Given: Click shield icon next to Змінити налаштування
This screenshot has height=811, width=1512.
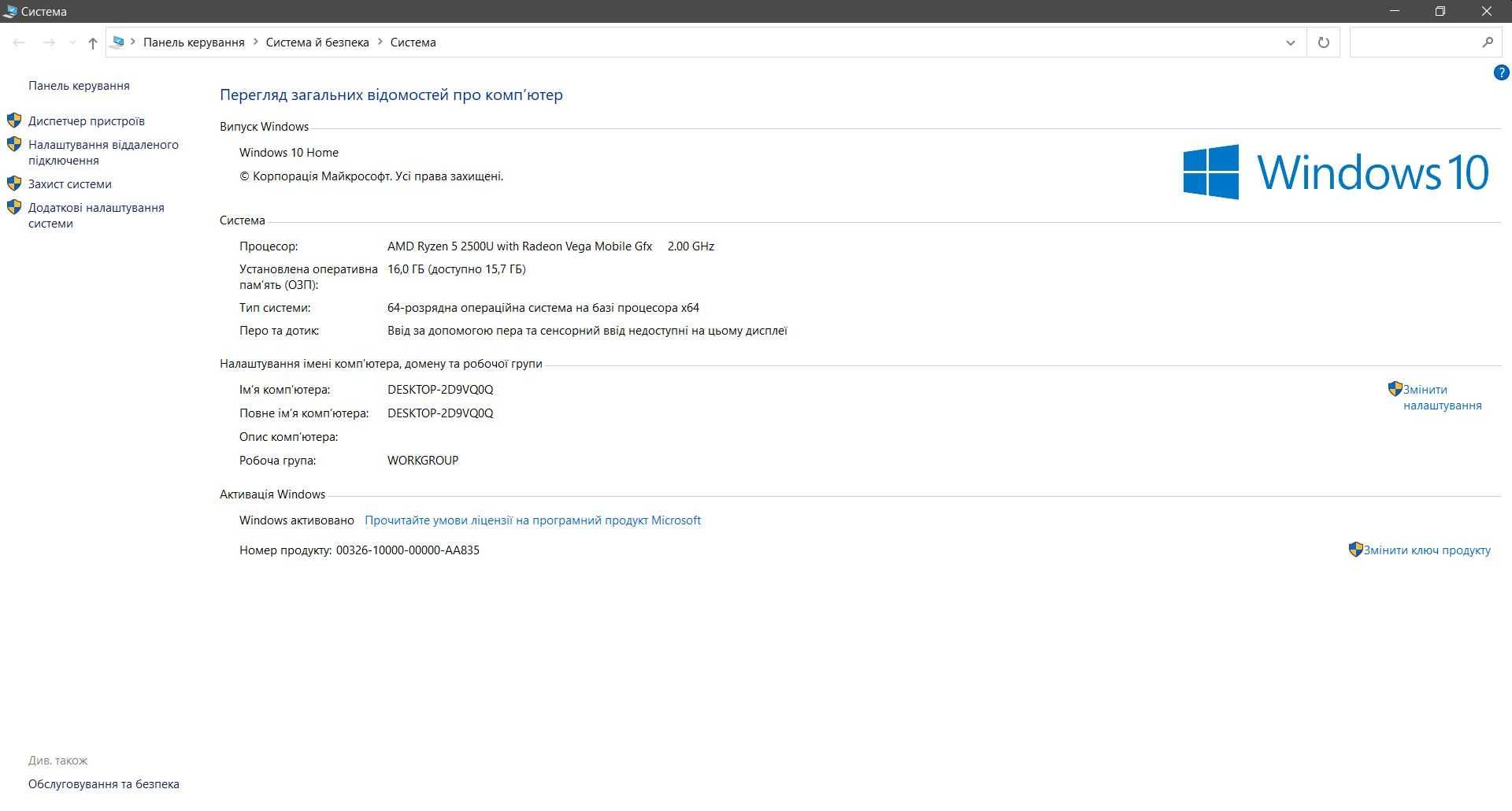Looking at the screenshot, I should tap(1395, 389).
